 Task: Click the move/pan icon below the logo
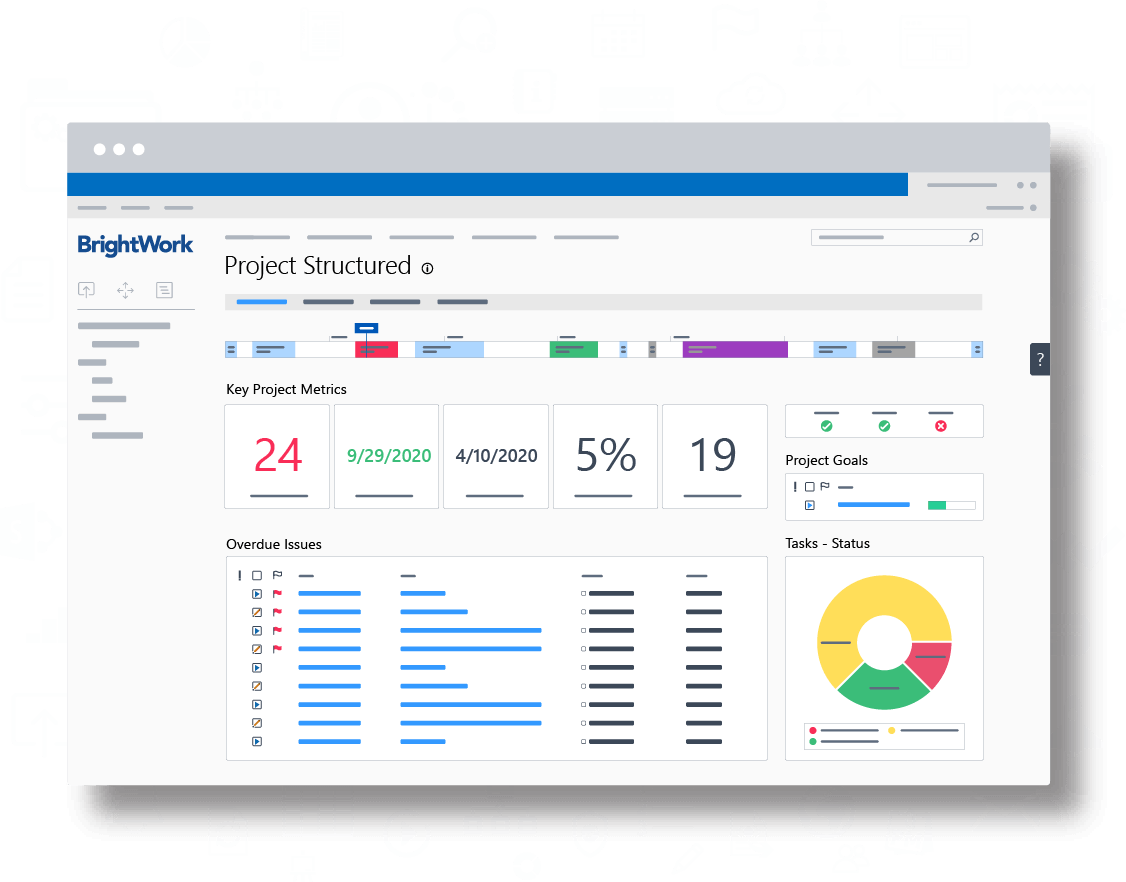(124, 289)
